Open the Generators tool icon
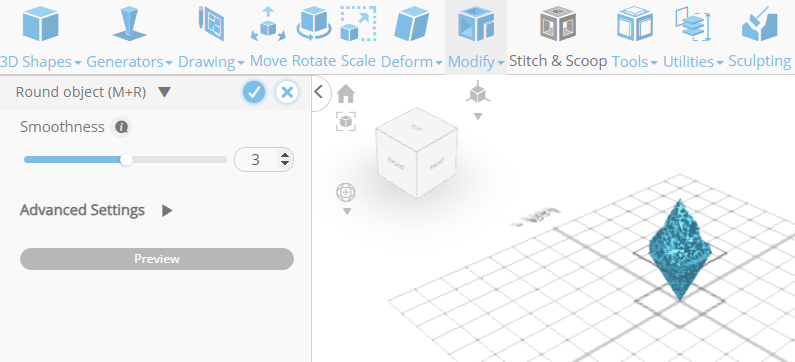This screenshot has width=795, height=362. pos(129,23)
